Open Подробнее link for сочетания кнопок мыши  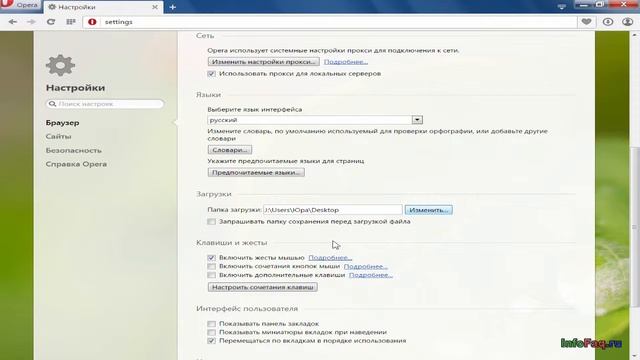(366, 267)
